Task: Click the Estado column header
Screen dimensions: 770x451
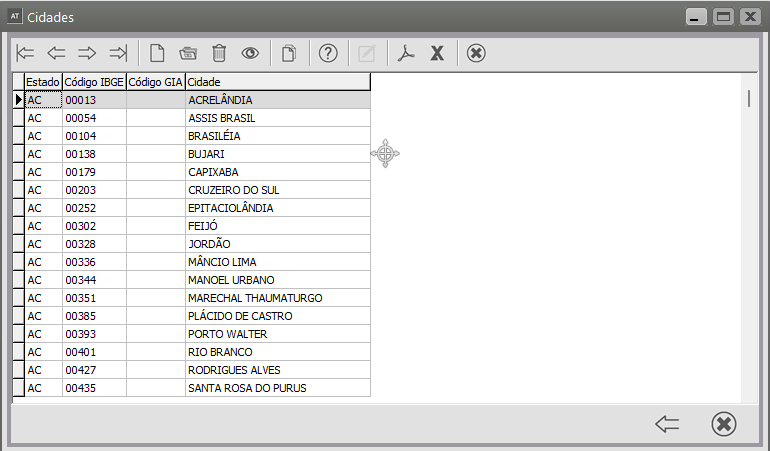Action: [x=43, y=82]
